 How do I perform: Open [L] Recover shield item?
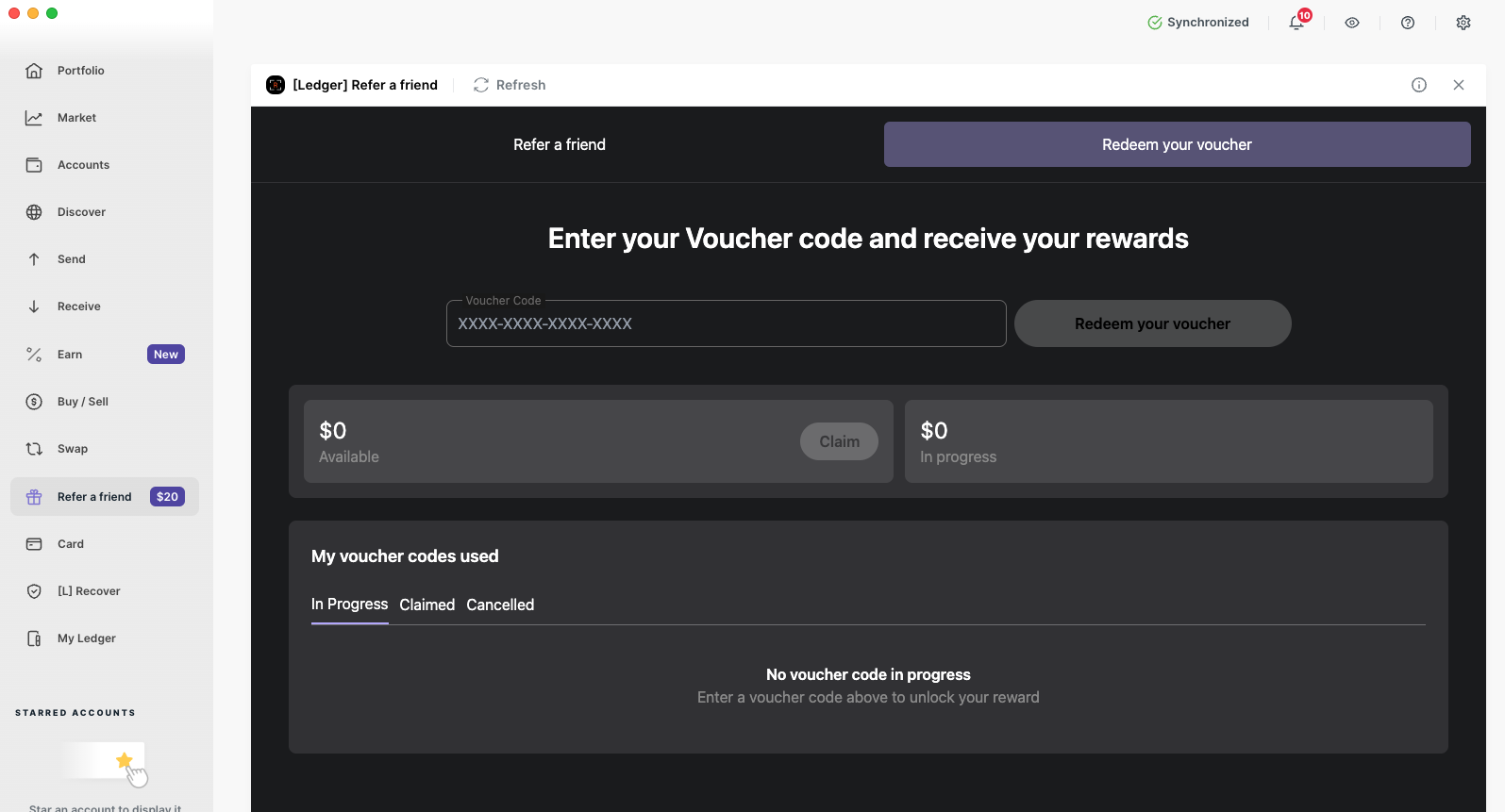[88, 591]
